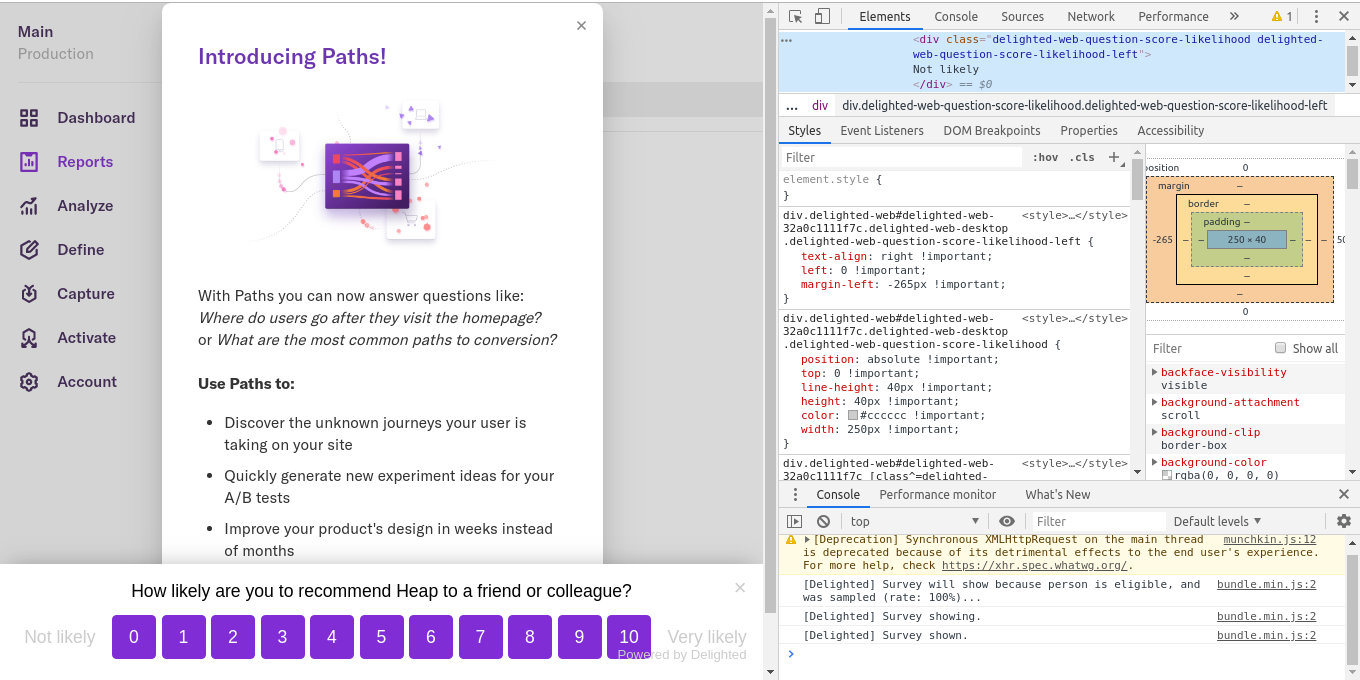Open the Performance monitor drawer tab

tap(938, 495)
